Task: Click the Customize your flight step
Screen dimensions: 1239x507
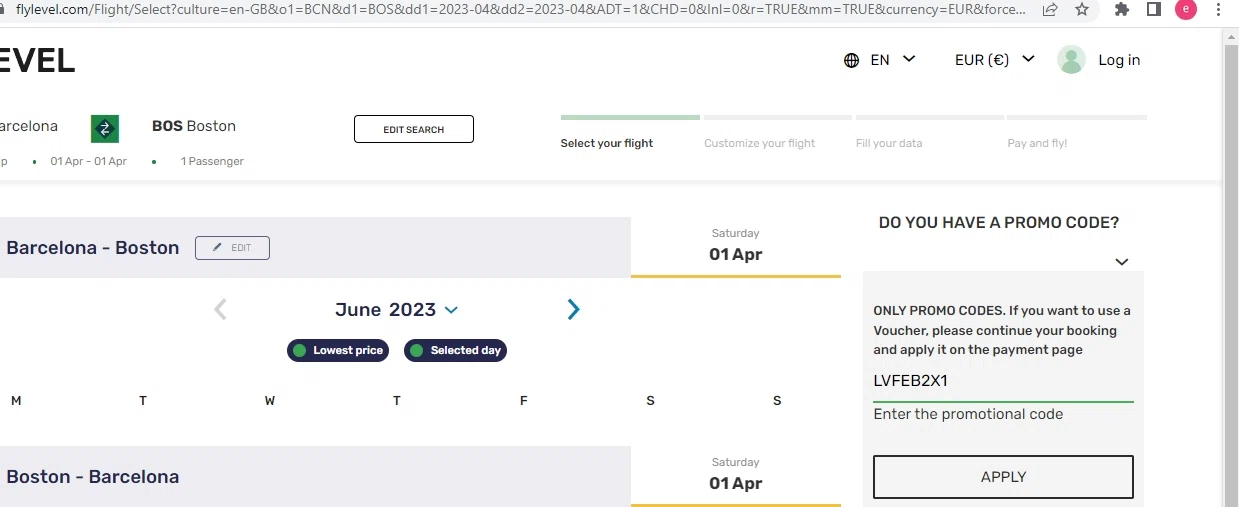Action: [760, 143]
